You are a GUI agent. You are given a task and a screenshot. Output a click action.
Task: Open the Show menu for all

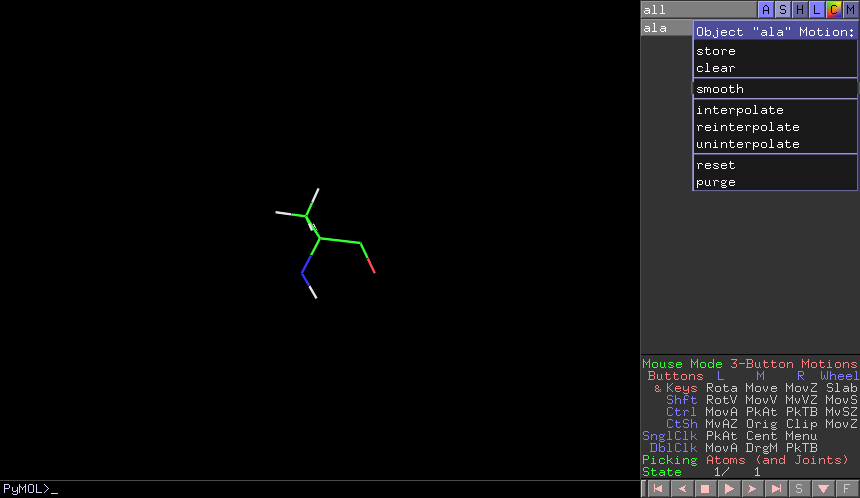783,9
